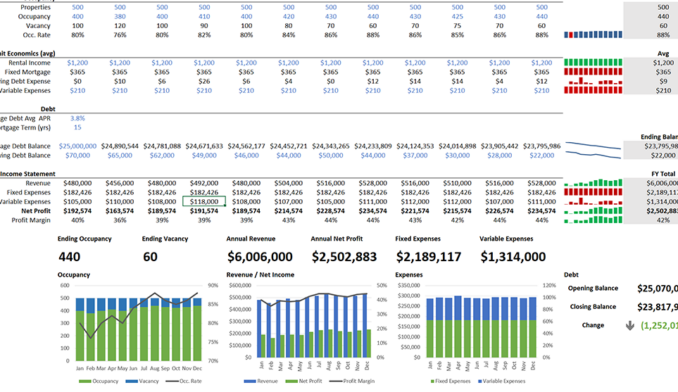Select the $214,574 Net Profit cell
Viewport: 678px width, 392px height.
288,211
